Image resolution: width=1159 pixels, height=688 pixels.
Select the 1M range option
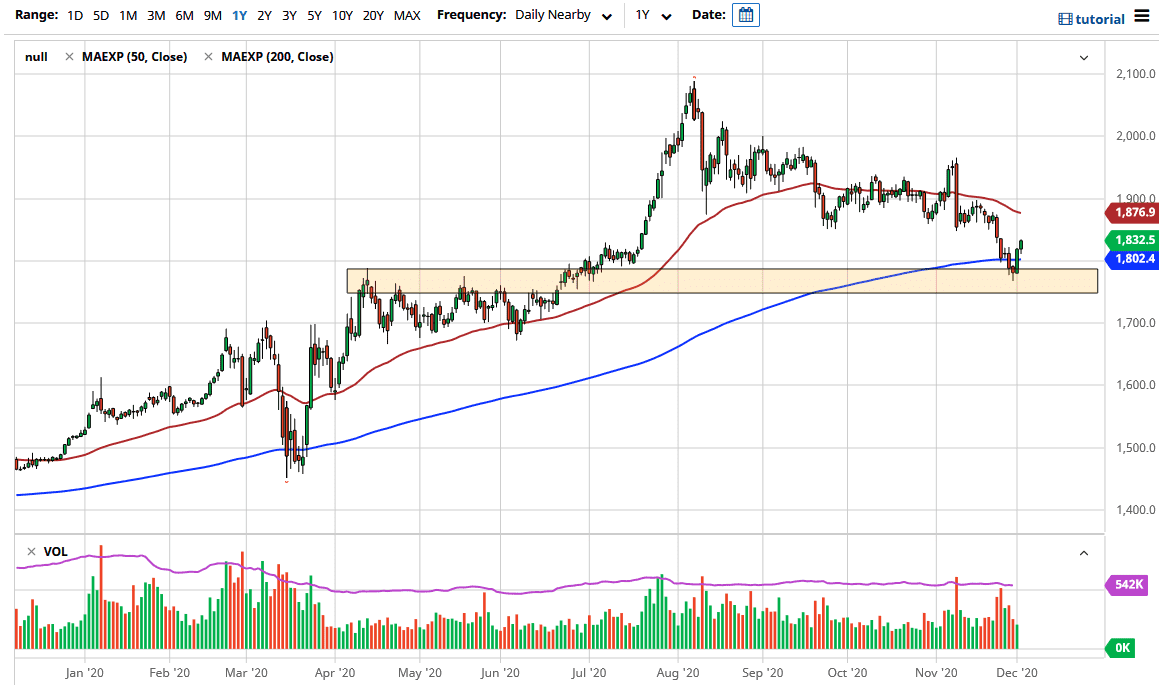point(128,15)
